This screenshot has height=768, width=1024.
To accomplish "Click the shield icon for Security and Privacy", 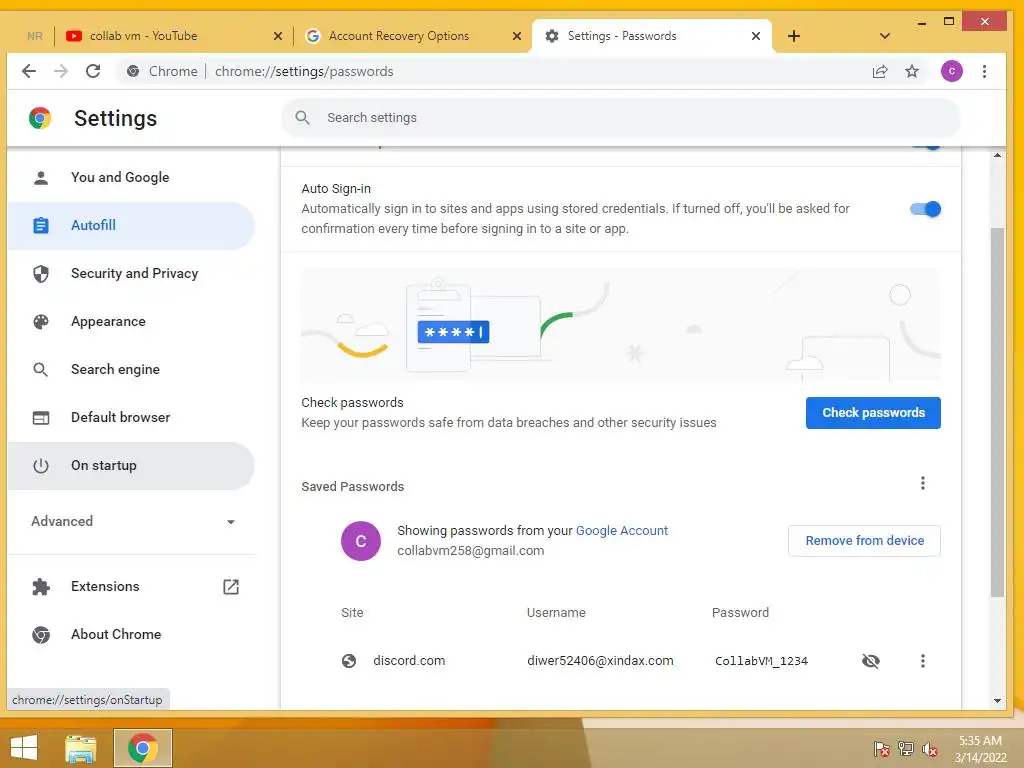I will pos(40,274).
